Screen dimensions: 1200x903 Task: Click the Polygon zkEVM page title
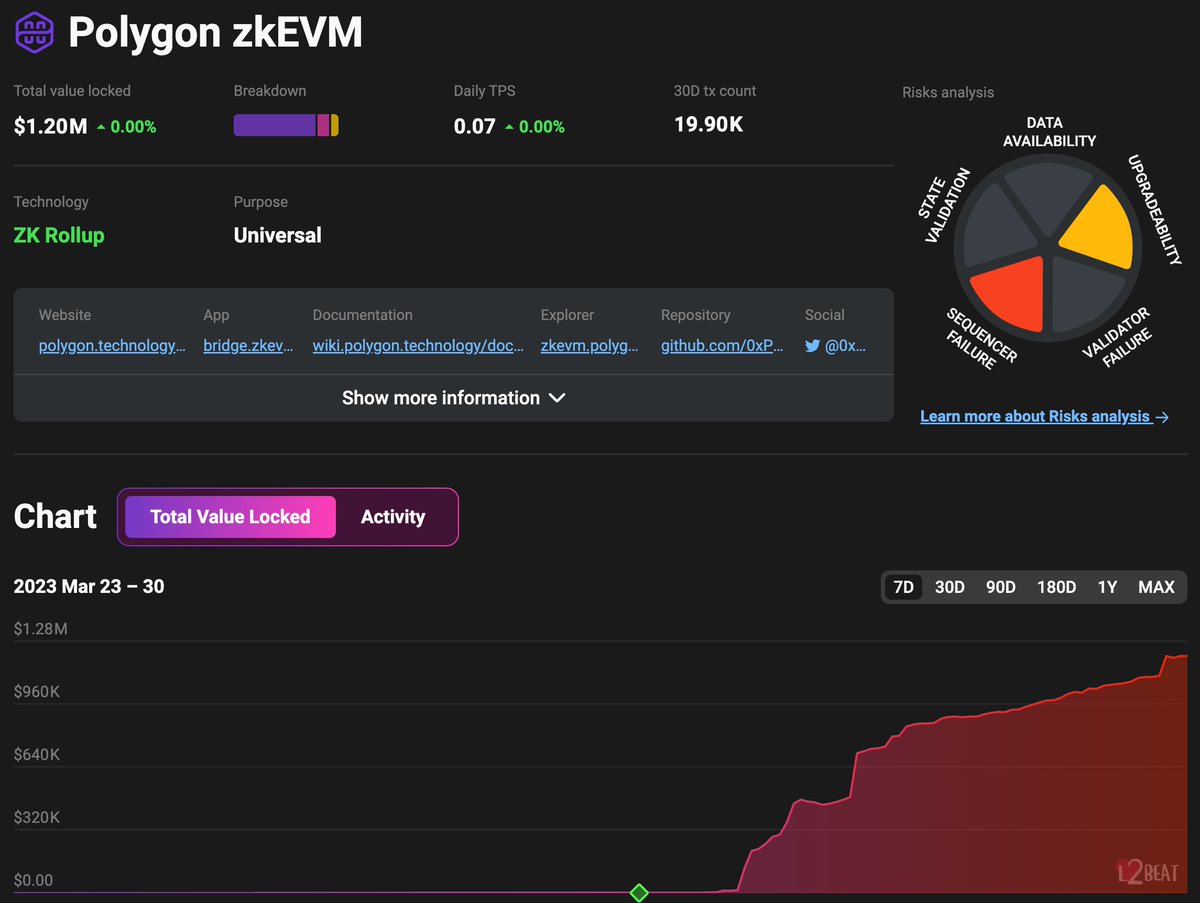215,33
